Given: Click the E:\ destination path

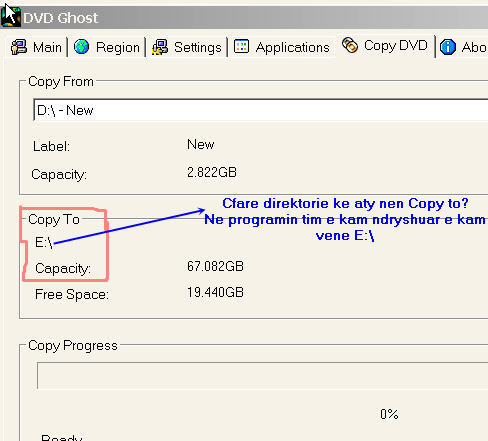Looking at the screenshot, I should click(44, 242).
